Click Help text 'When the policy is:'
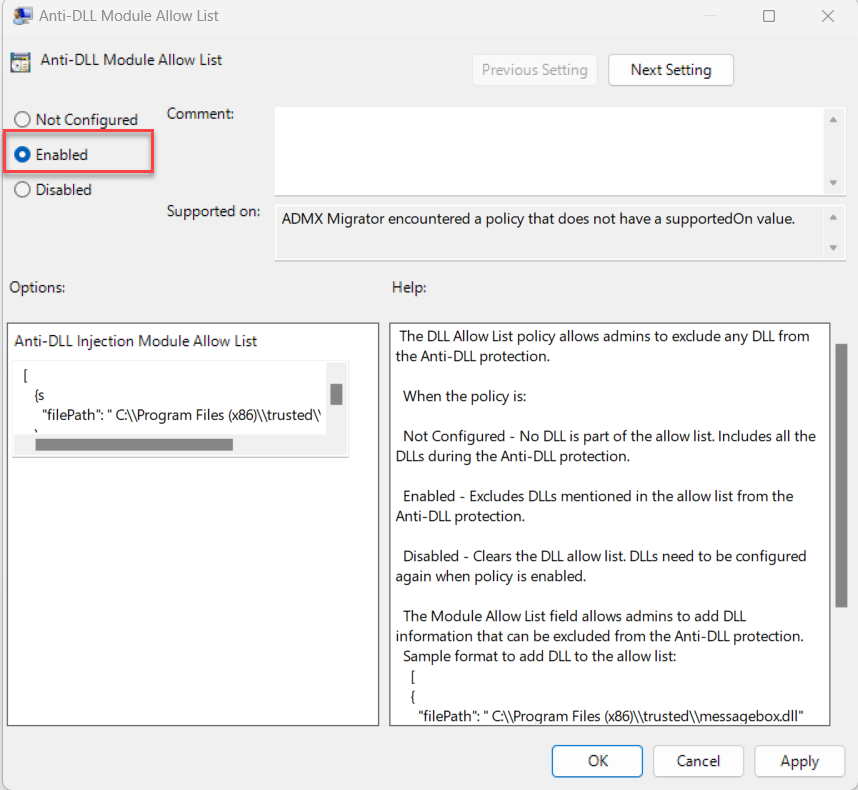858x790 pixels. tap(465, 396)
